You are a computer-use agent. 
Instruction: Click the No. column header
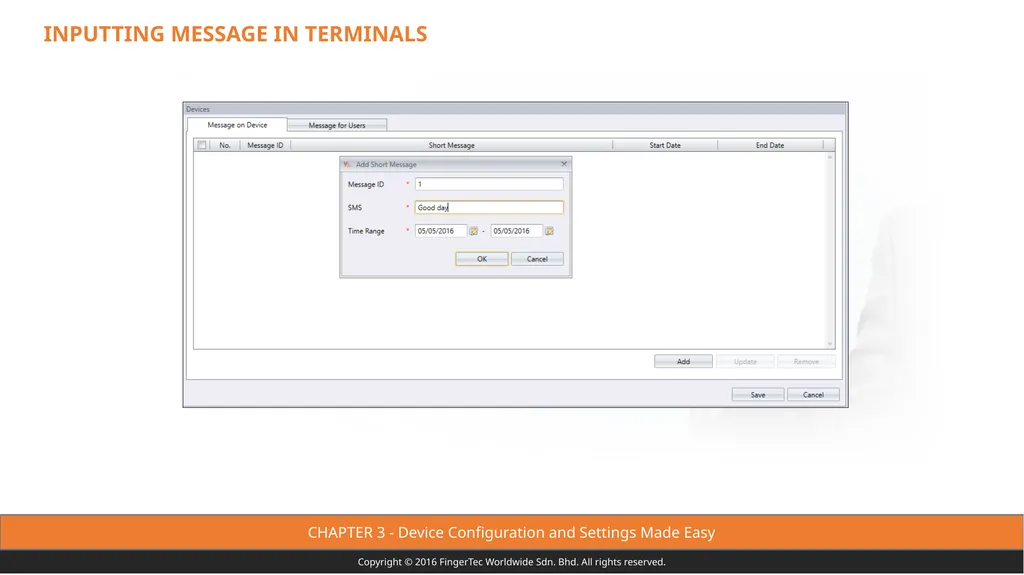pos(225,145)
